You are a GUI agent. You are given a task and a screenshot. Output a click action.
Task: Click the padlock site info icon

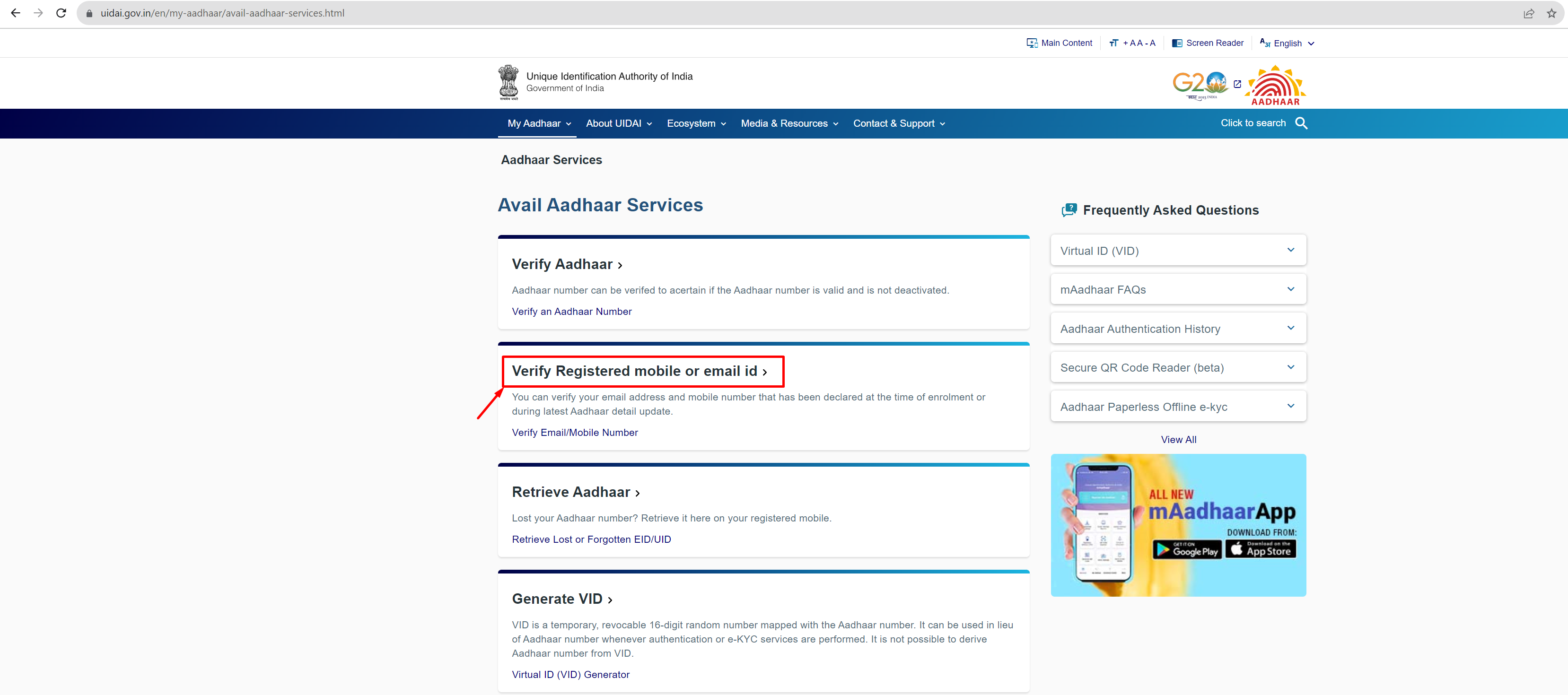89,13
